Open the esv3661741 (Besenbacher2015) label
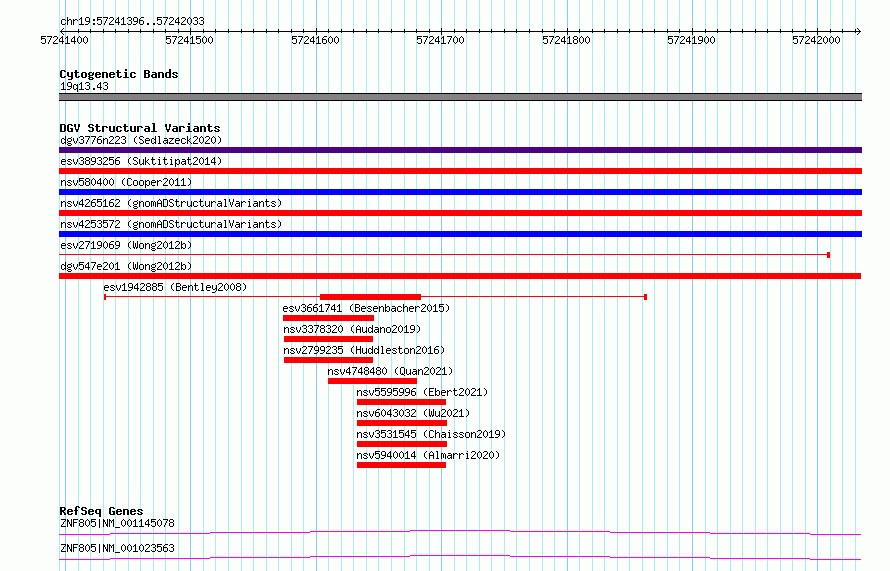The height and width of the screenshot is (571, 890). [x=366, y=308]
